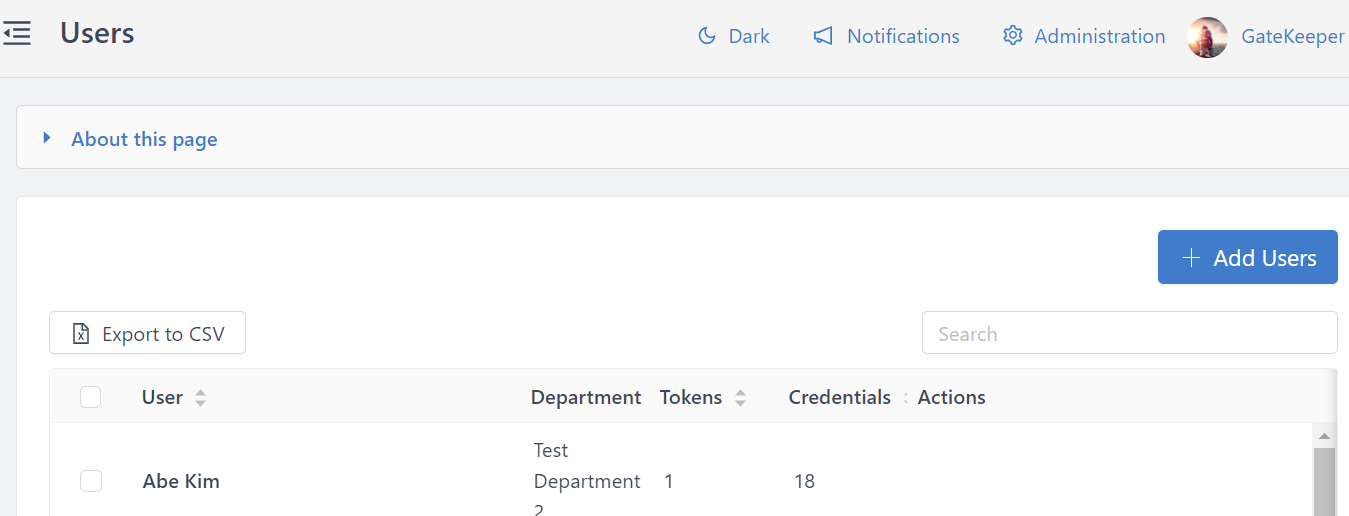This screenshot has width=1349, height=516.
Task: Toggle the select all users checkbox
Action: point(91,398)
